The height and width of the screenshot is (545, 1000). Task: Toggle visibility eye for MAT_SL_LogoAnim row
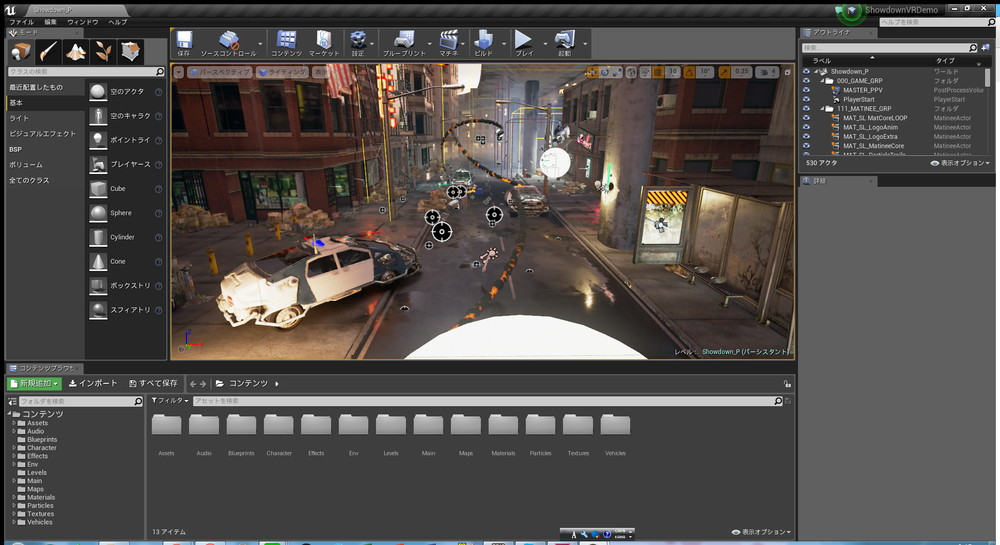click(x=806, y=127)
